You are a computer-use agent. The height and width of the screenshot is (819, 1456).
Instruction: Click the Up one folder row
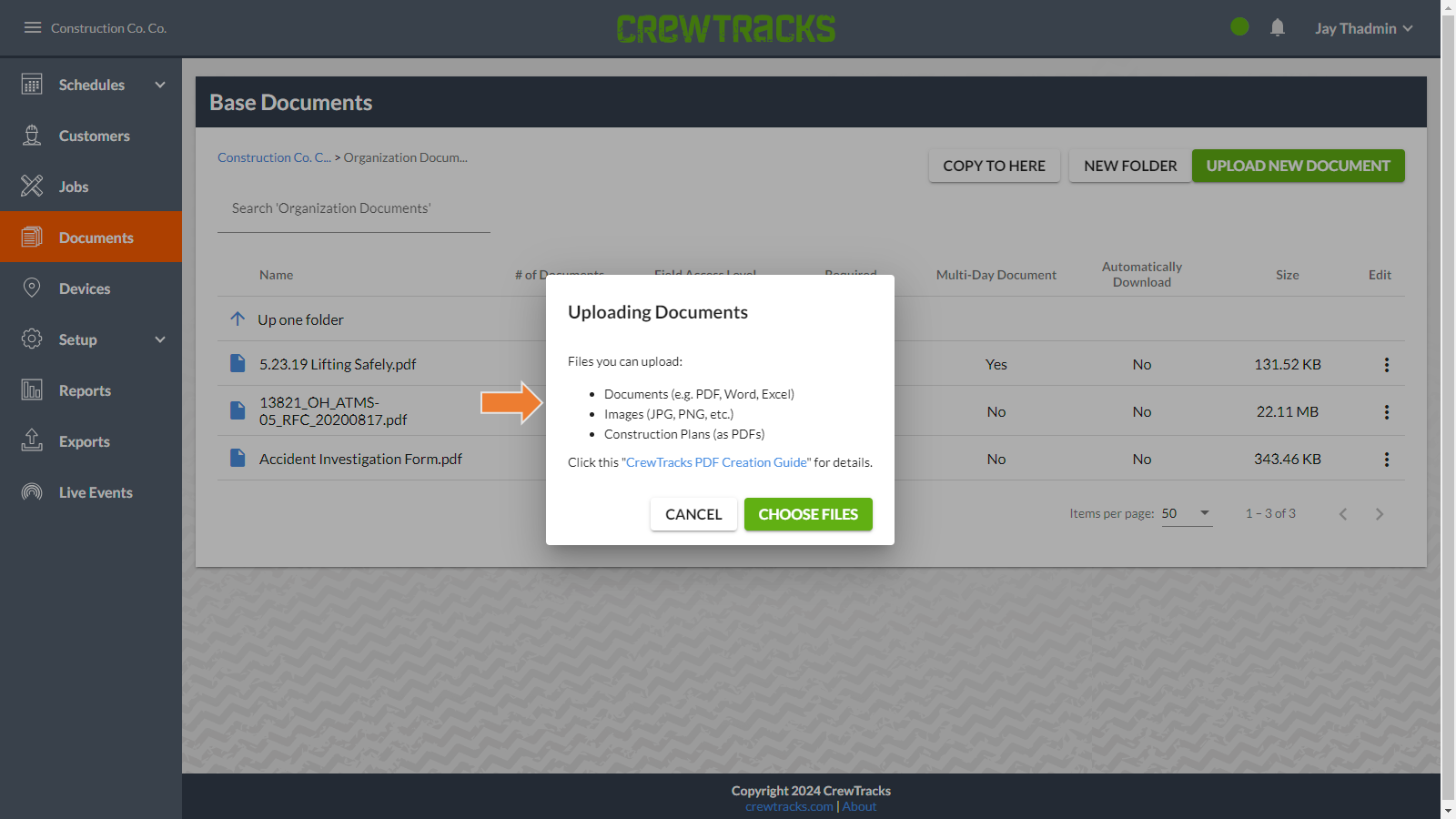coord(811,319)
